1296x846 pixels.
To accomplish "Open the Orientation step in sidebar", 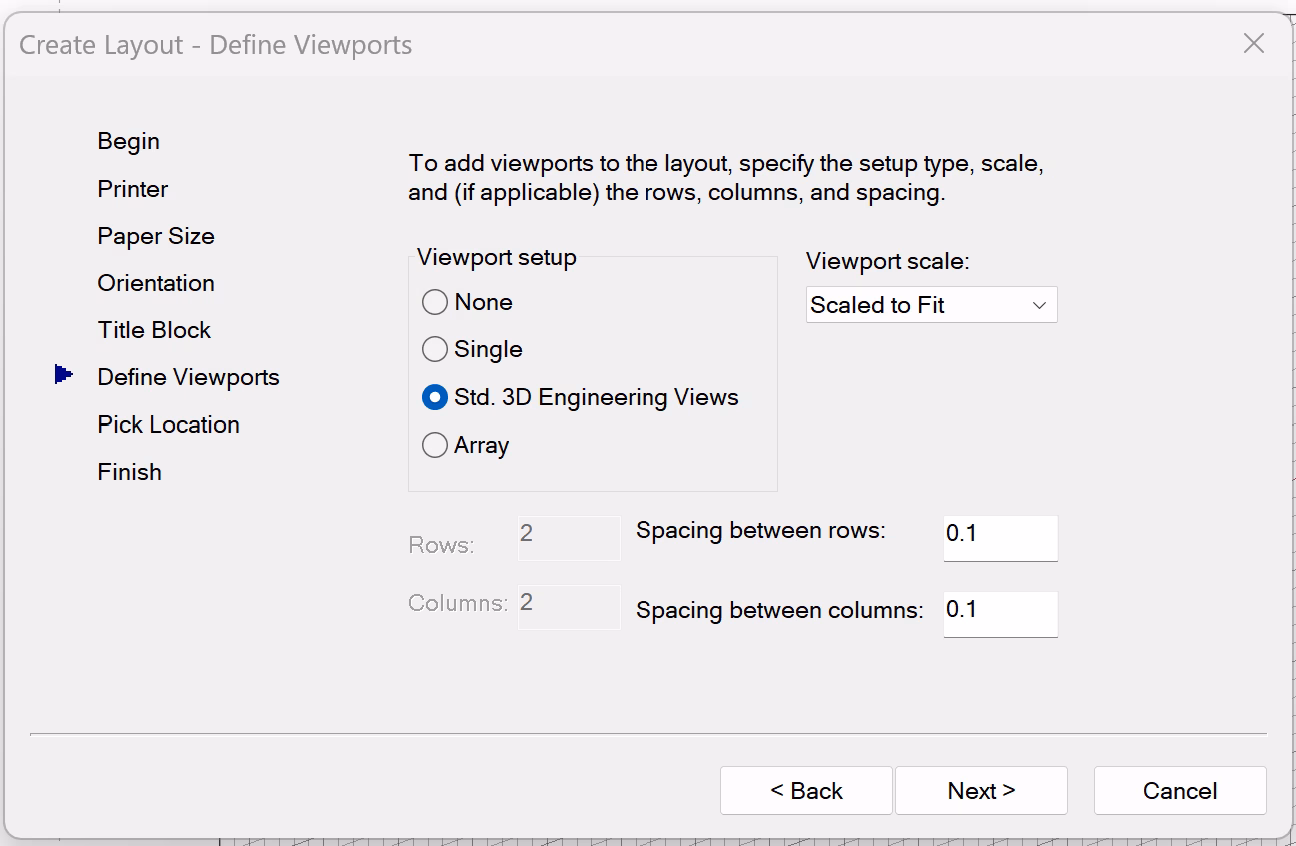I will click(x=156, y=283).
